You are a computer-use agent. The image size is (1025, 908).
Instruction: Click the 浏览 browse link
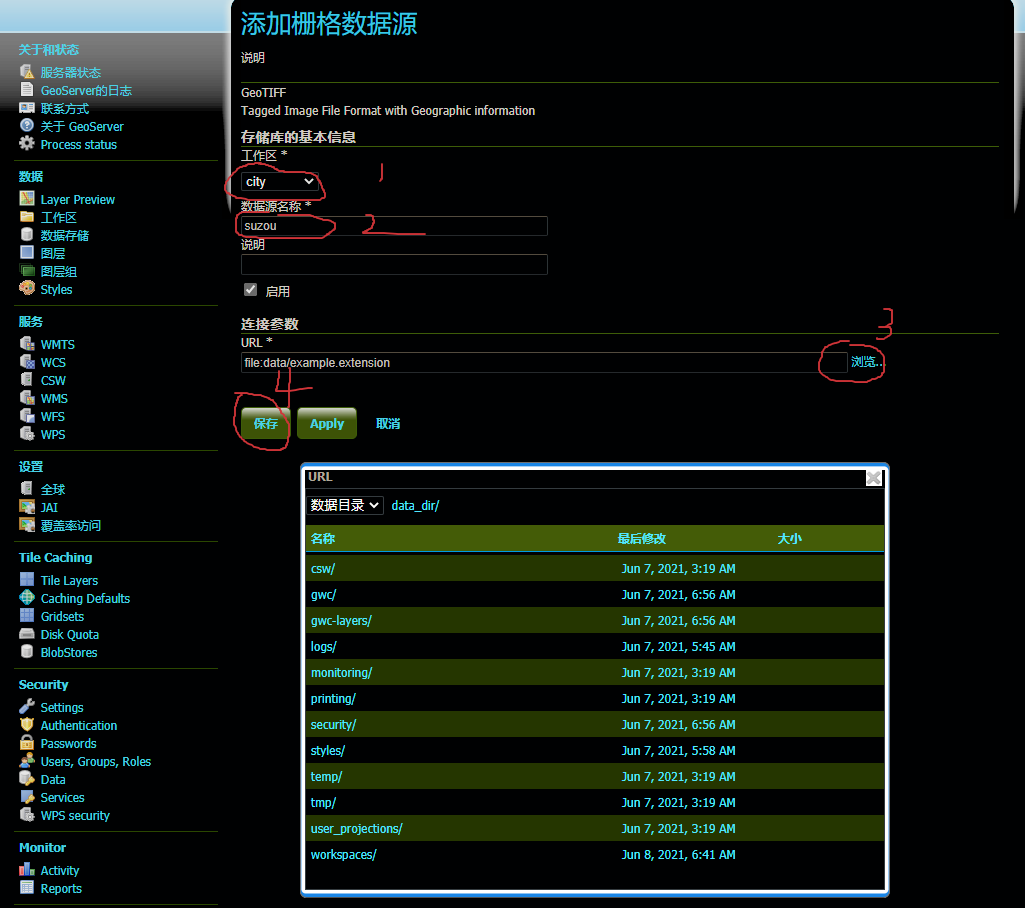pyautogui.click(x=866, y=362)
